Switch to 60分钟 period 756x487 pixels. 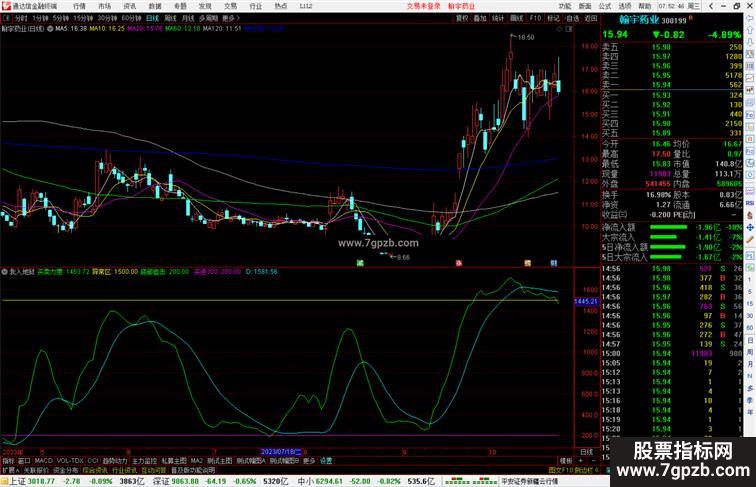tap(131, 18)
